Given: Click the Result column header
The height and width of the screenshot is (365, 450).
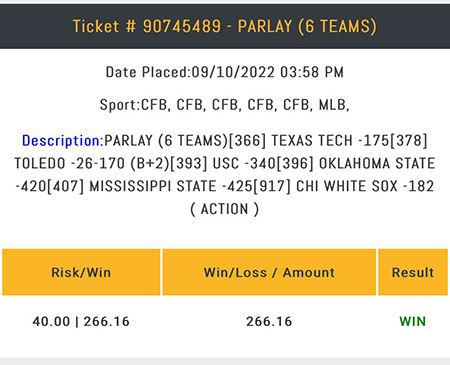Looking at the screenshot, I should [413, 272].
